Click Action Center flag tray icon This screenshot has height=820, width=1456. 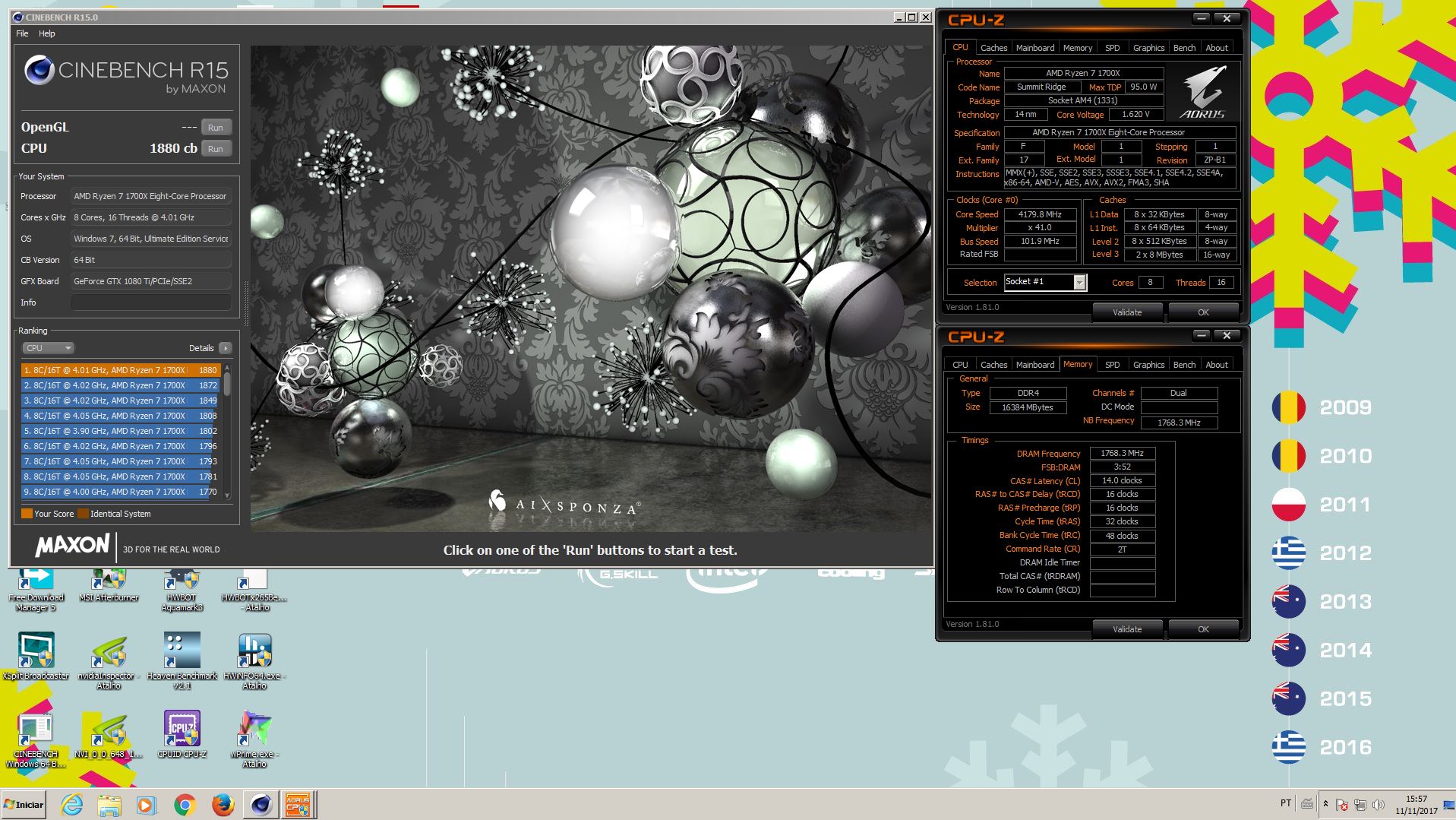point(1342,804)
